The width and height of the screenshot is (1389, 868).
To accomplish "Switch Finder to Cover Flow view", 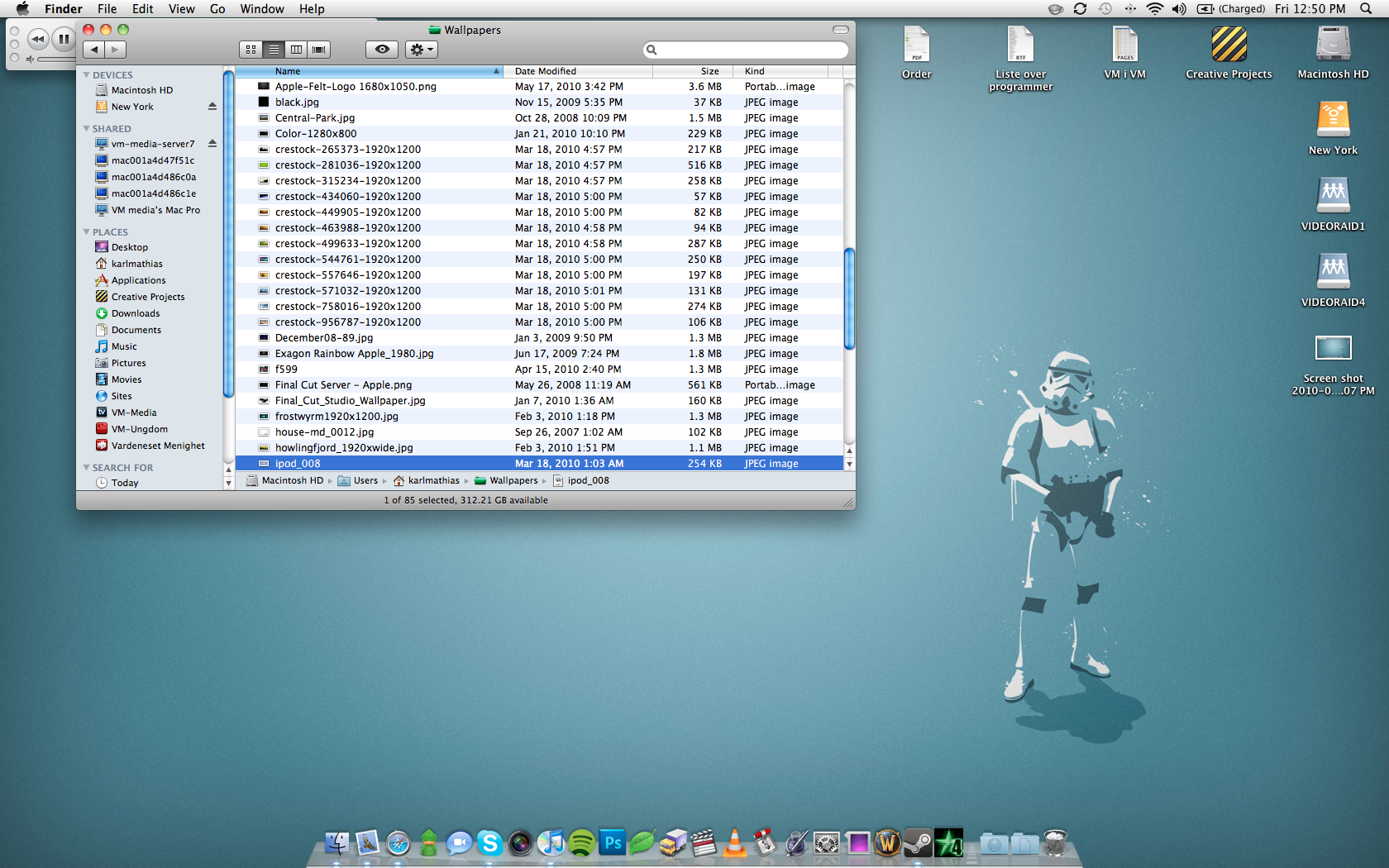I will tap(318, 50).
